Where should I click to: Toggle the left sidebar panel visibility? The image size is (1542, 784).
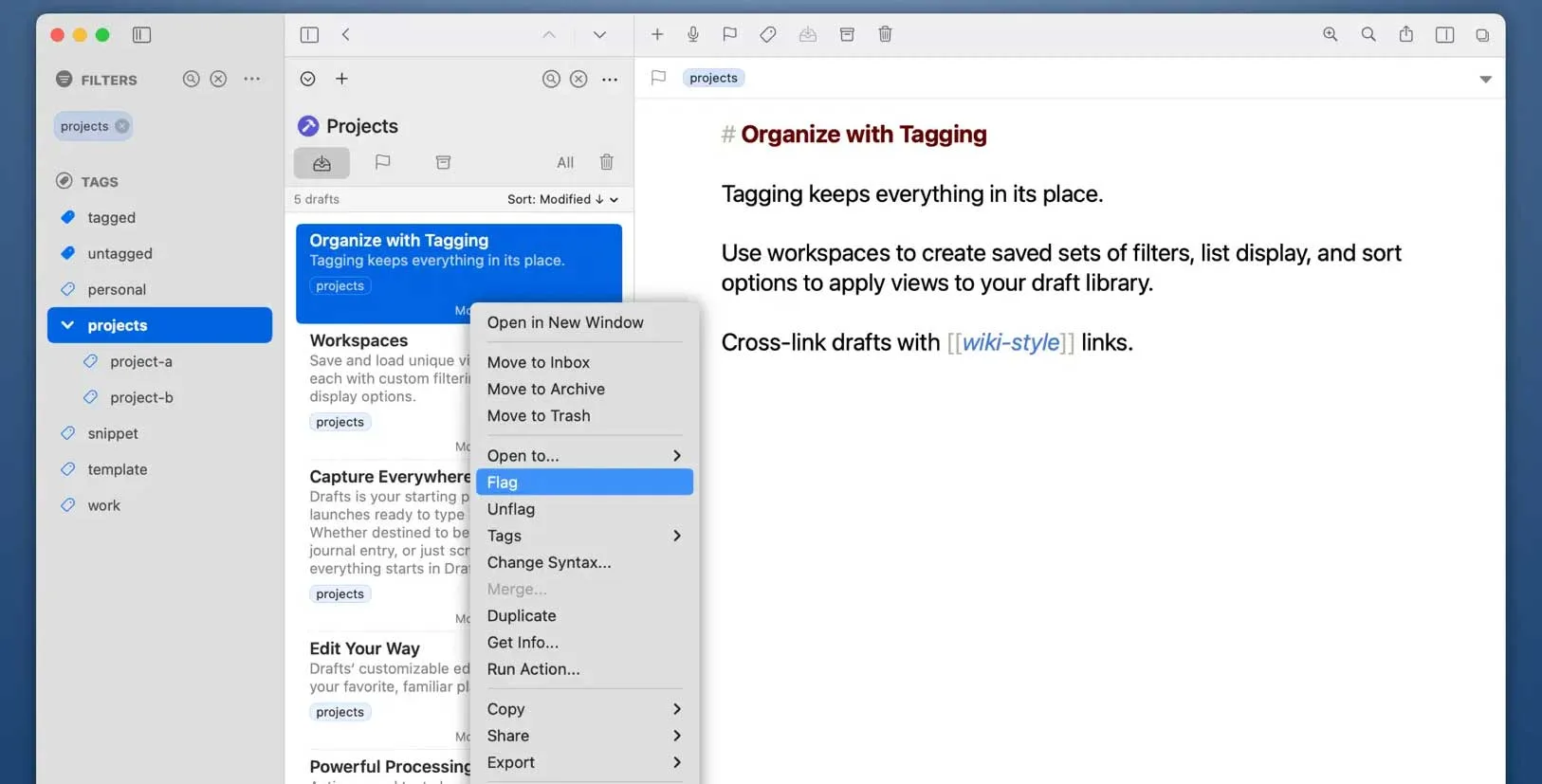141,35
